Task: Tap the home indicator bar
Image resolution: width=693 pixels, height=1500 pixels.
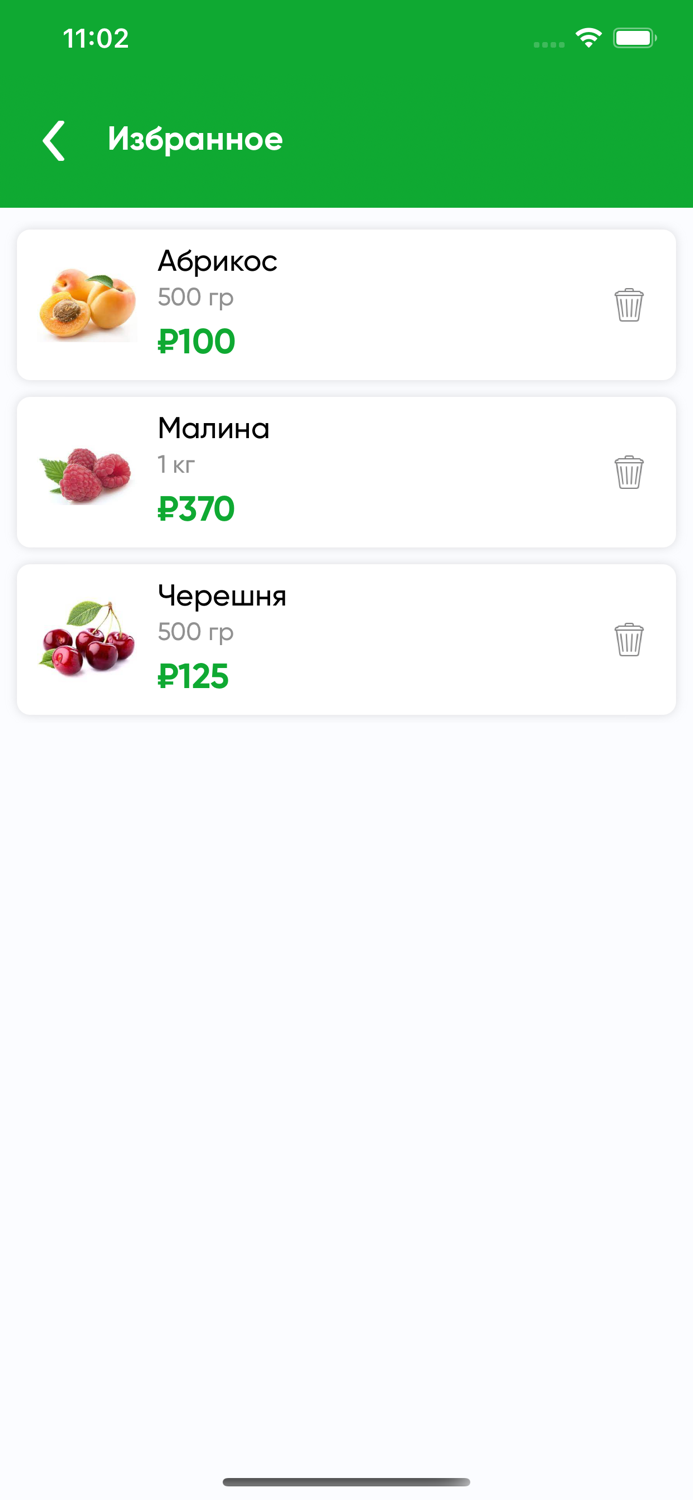Action: click(346, 1482)
